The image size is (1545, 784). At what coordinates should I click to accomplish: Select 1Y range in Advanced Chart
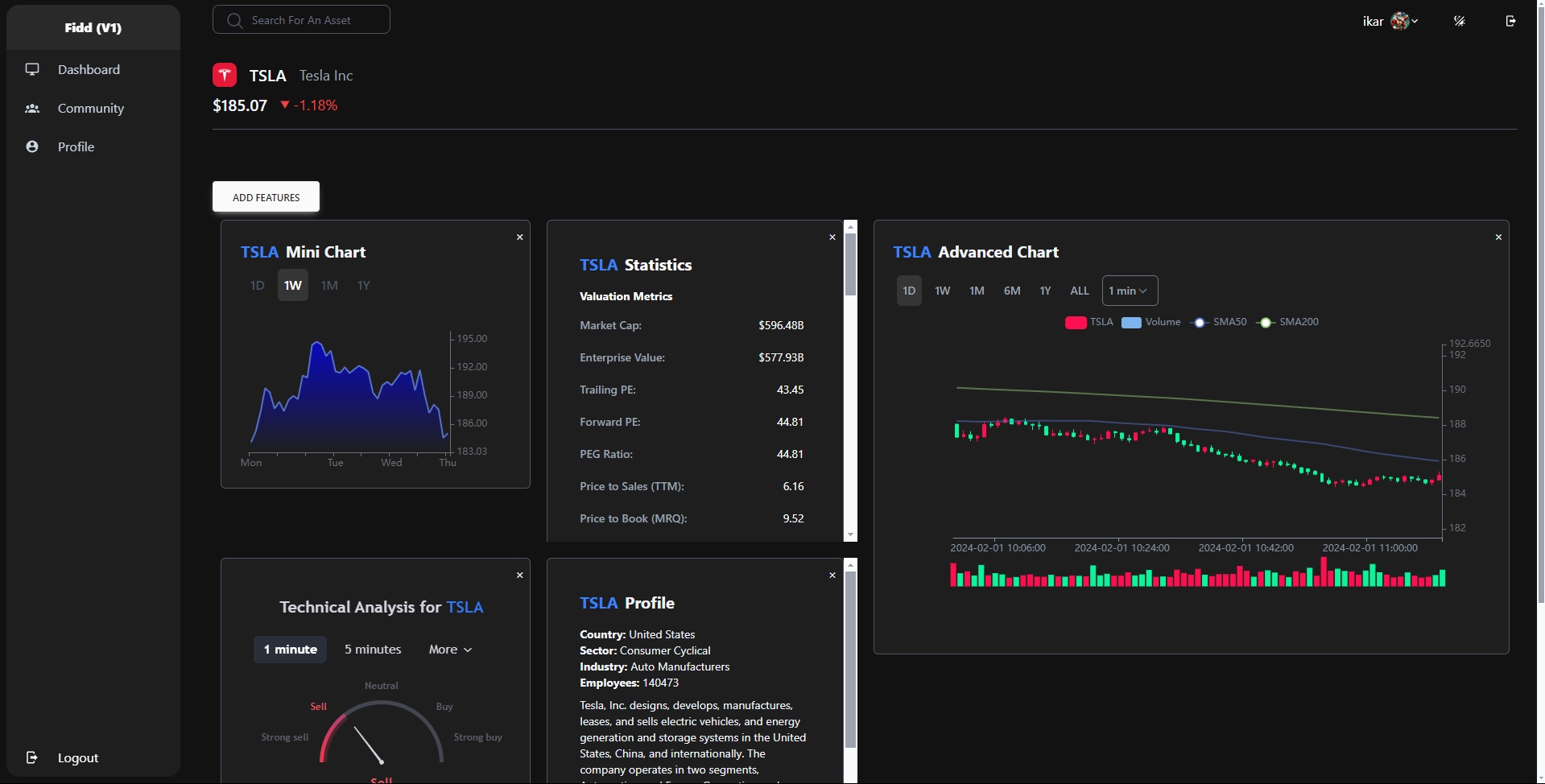click(x=1045, y=291)
